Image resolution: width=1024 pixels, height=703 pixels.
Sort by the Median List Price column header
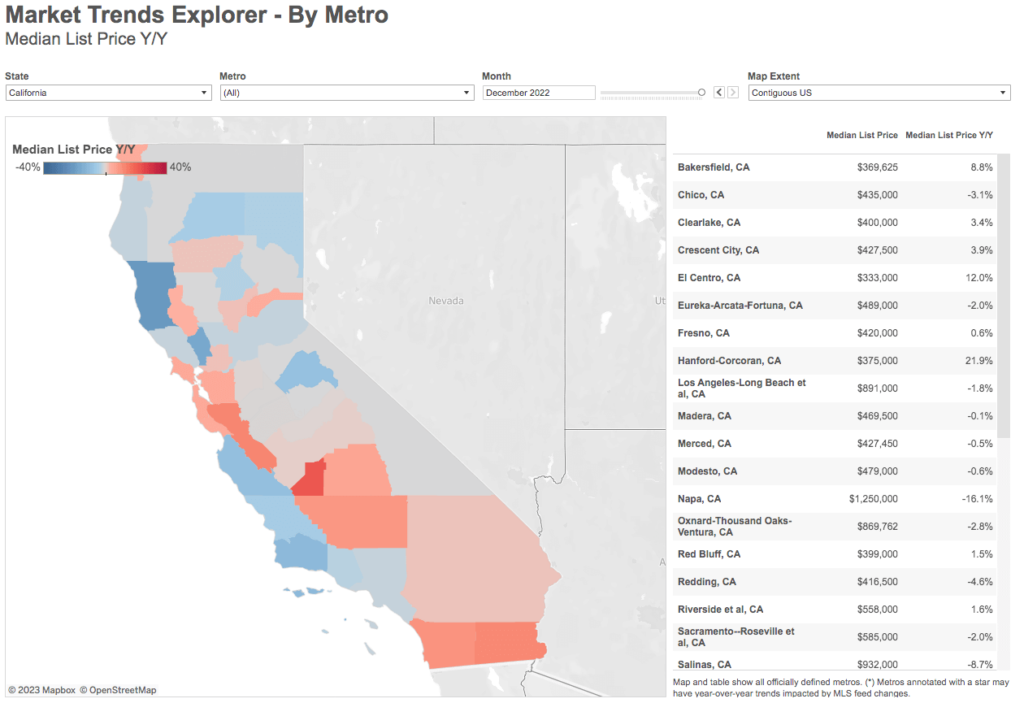point(864,135)
